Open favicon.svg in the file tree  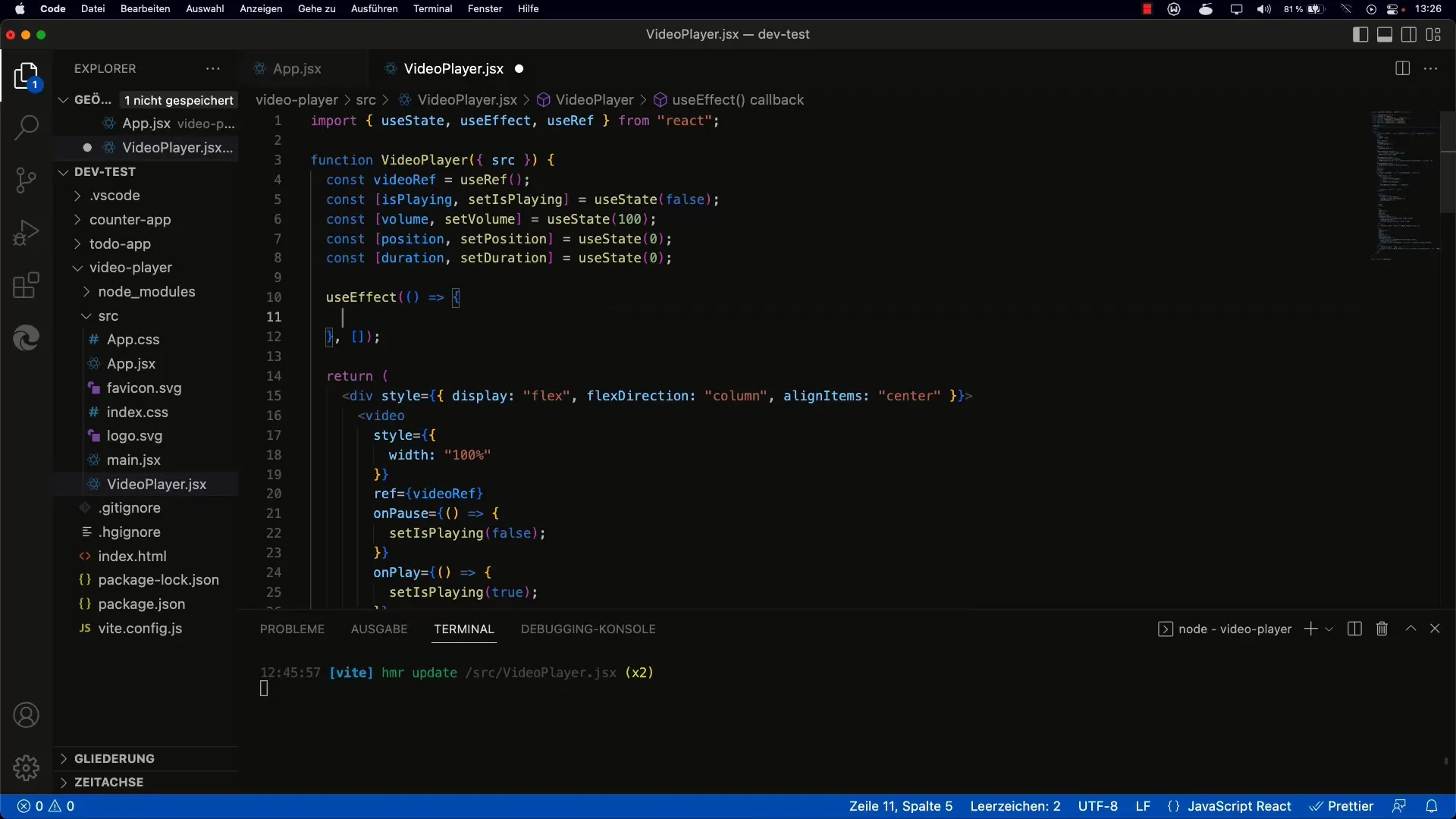click(144, 388)
